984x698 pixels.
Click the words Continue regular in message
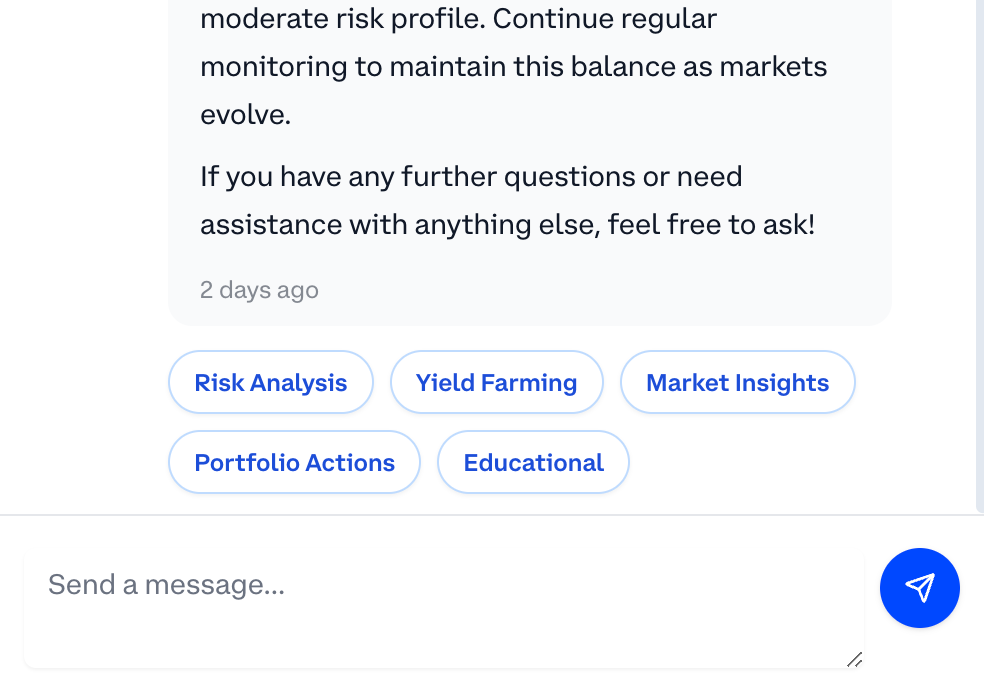click(x=604, y=19)
